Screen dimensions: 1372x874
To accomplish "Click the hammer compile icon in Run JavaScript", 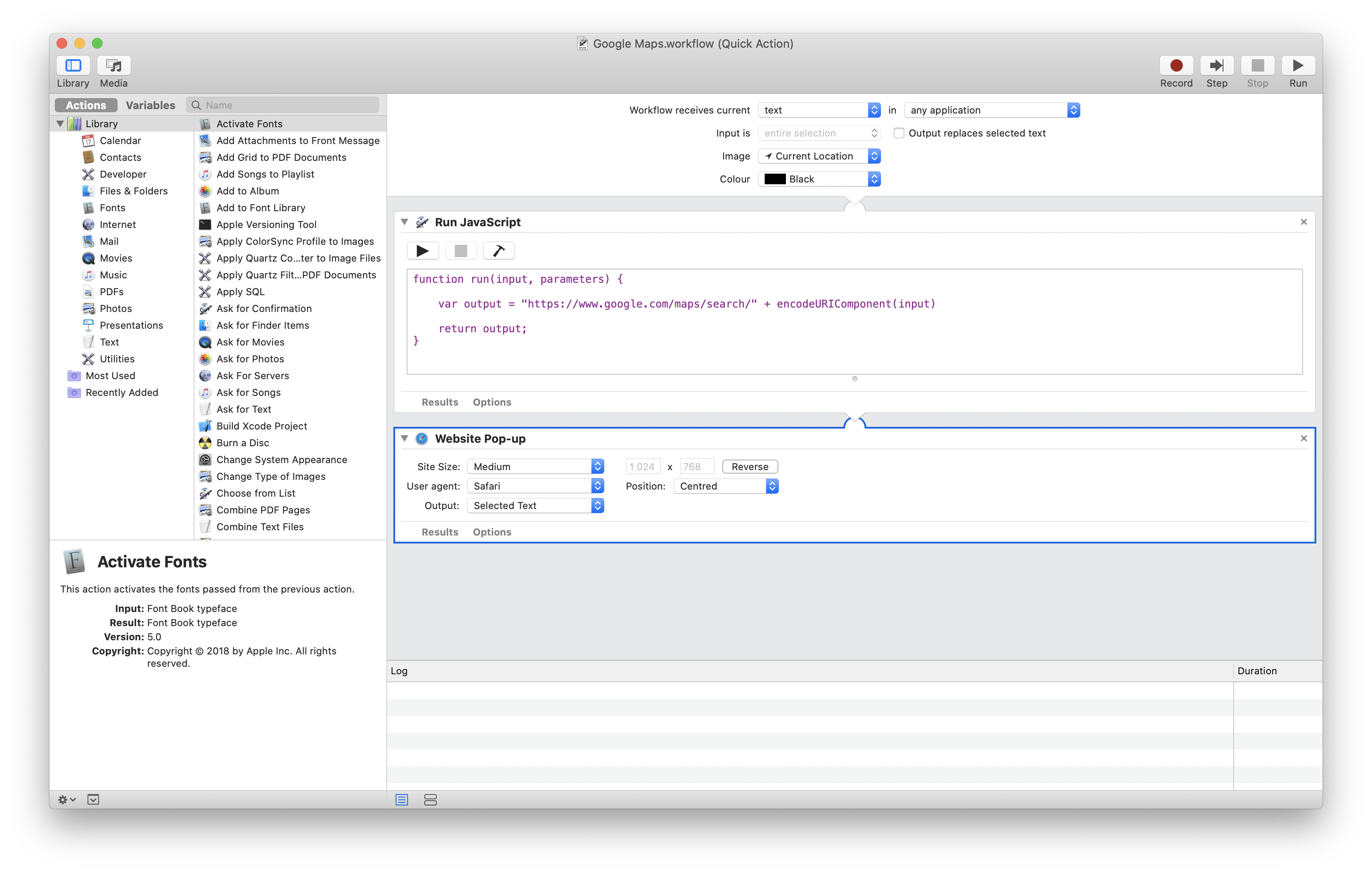I will point(499,251).
